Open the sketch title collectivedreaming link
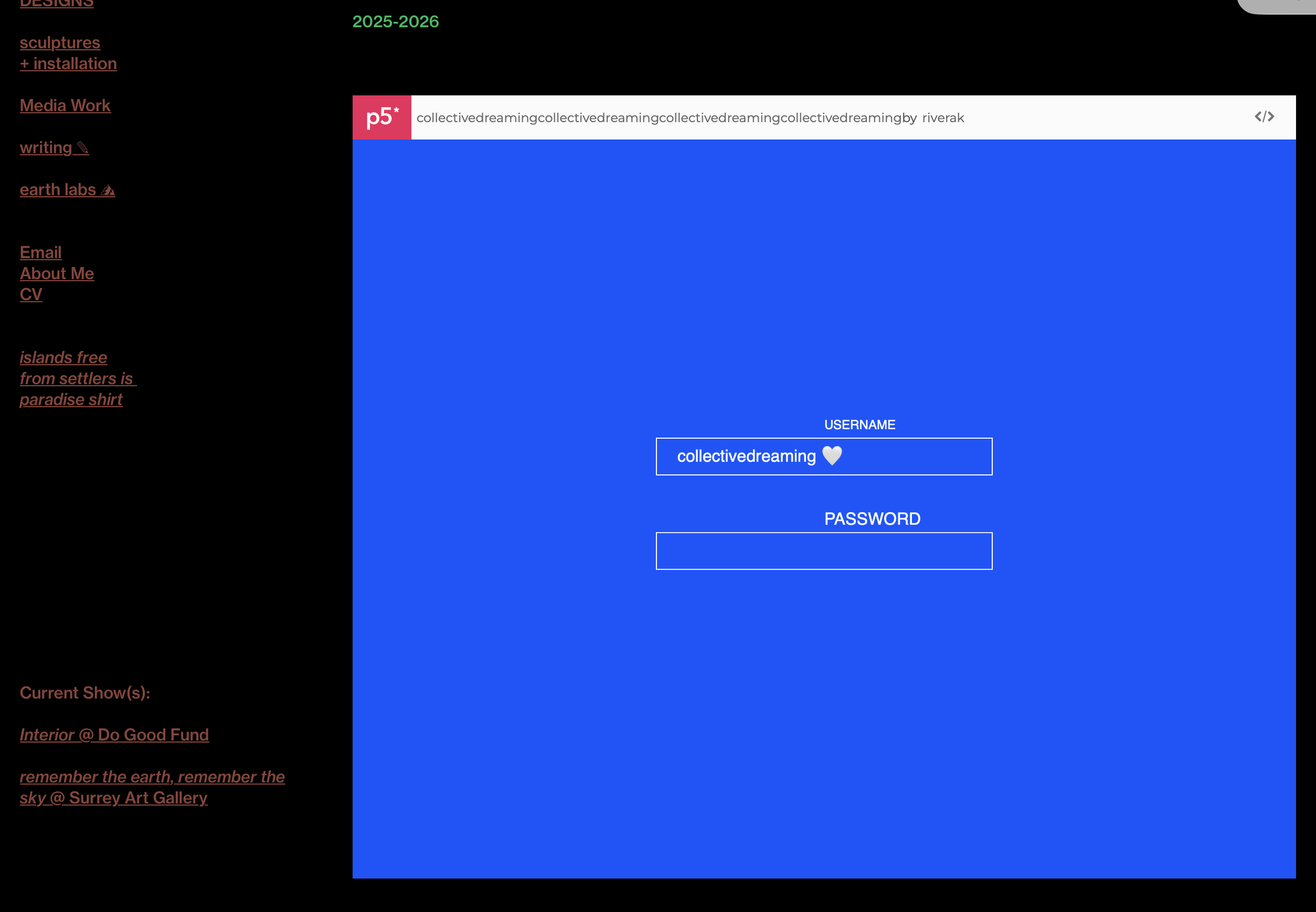The image size is (1316, 912). coord(658,118)
